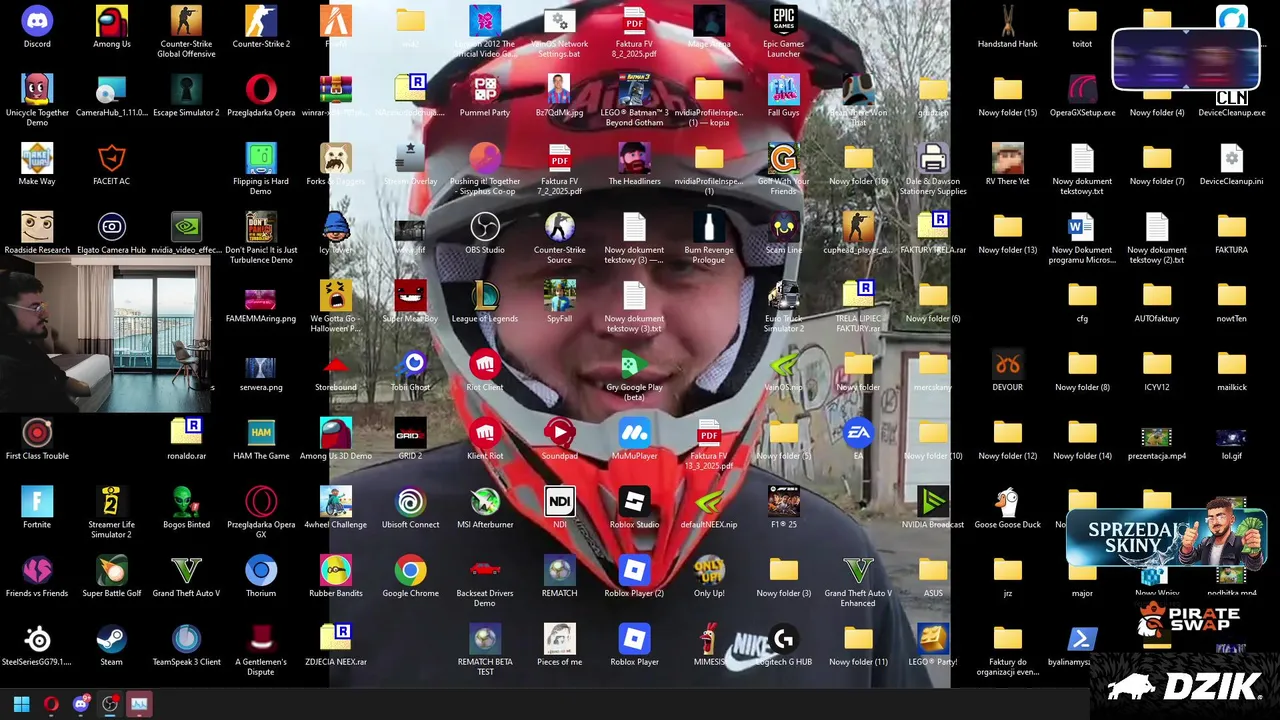
Task: Open the 4wheel Challenge shortcut
Action: pos(335,507)
